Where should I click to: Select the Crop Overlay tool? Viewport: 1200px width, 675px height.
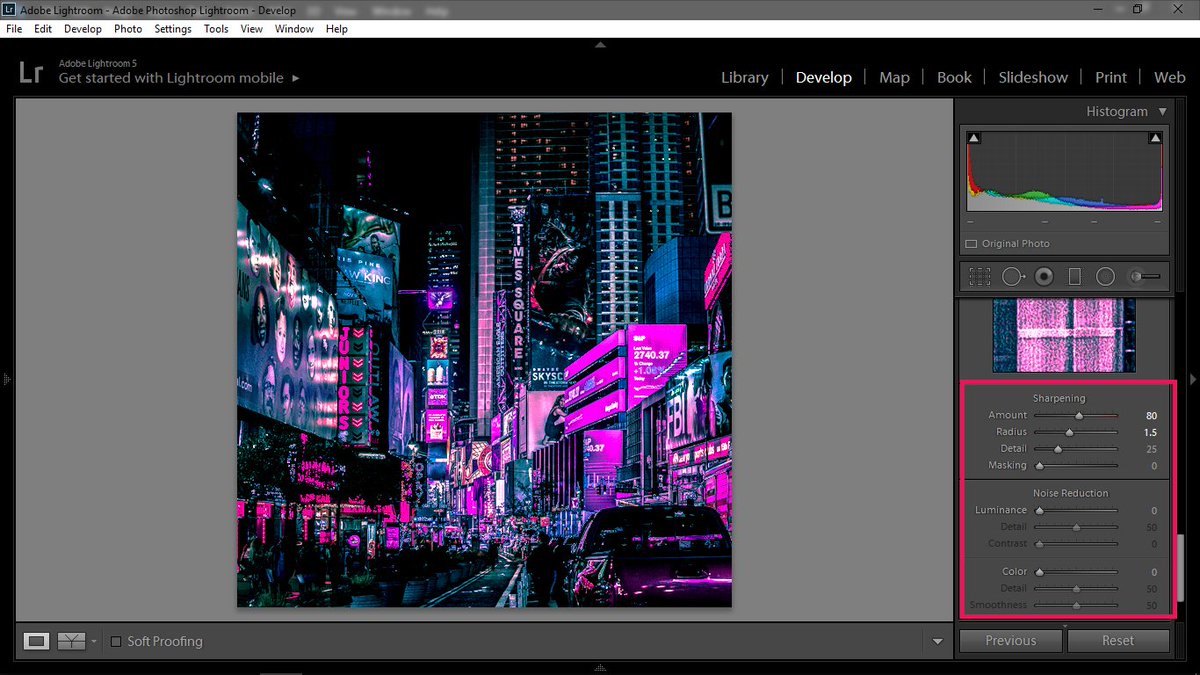(x=979, y=277)
